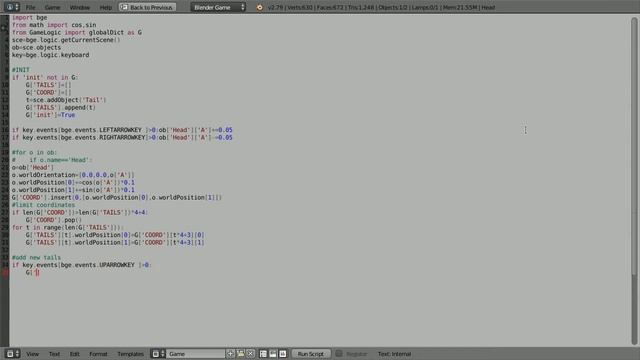
Task: Click the '#limit coordinates' comment line
Action: (x=43, y=205)
